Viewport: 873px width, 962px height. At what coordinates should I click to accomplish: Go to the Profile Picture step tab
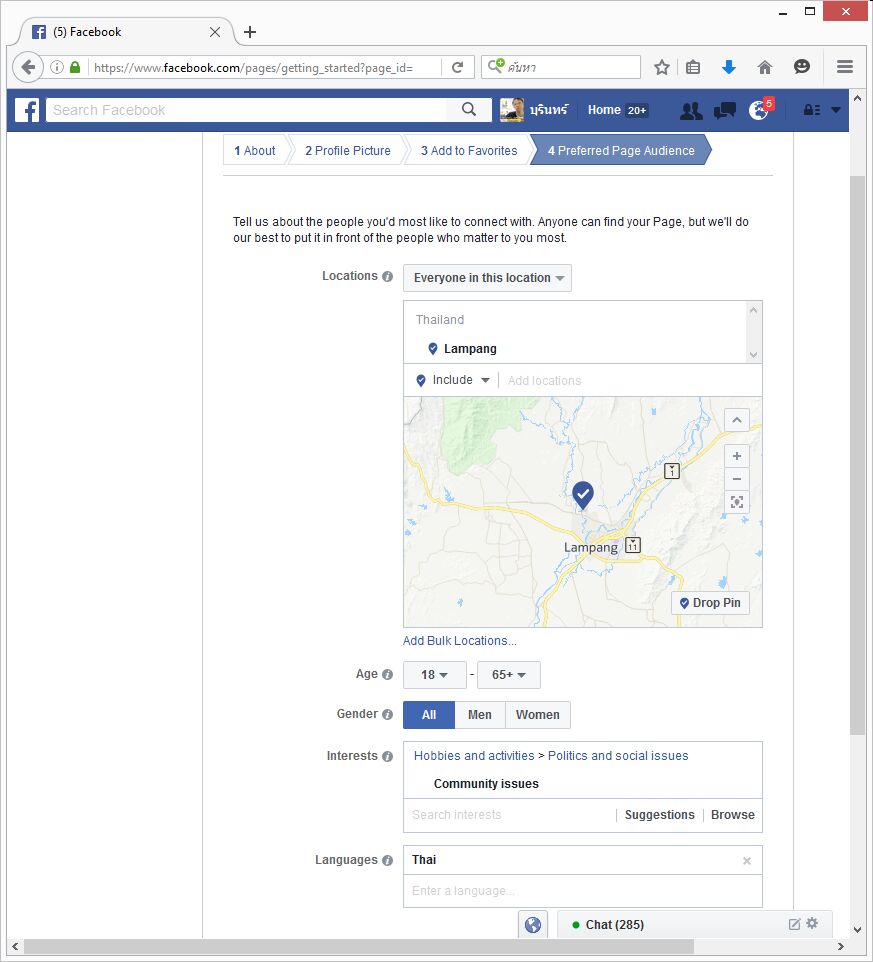coord(347,151)
